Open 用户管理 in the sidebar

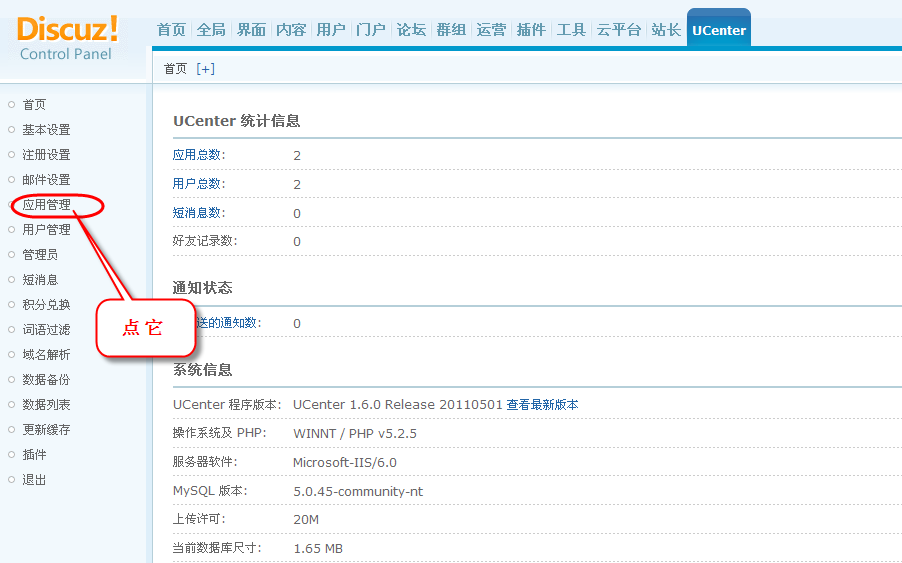[46, 230]
